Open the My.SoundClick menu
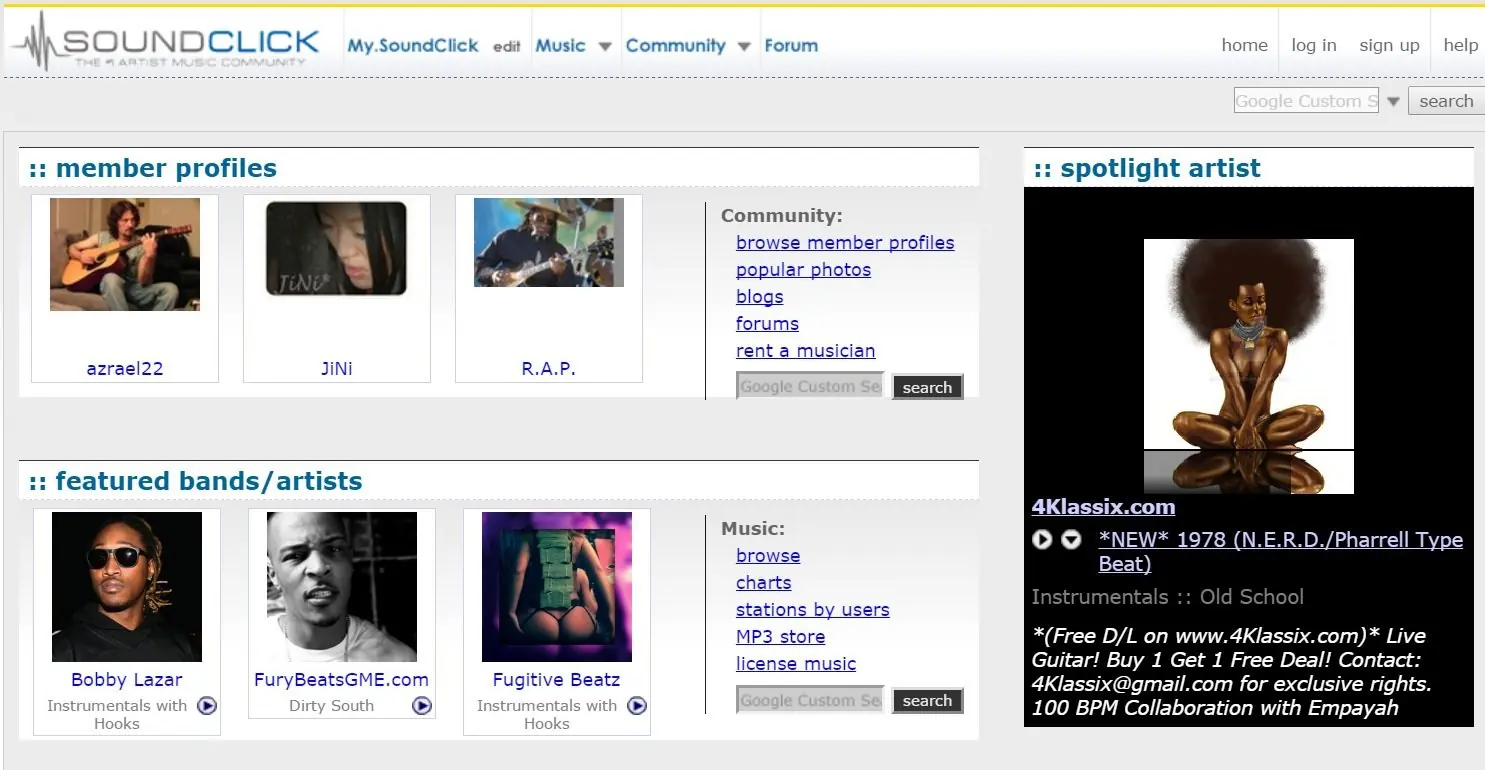The width and height of the screenshot is (1485, 770). (413, 45)
